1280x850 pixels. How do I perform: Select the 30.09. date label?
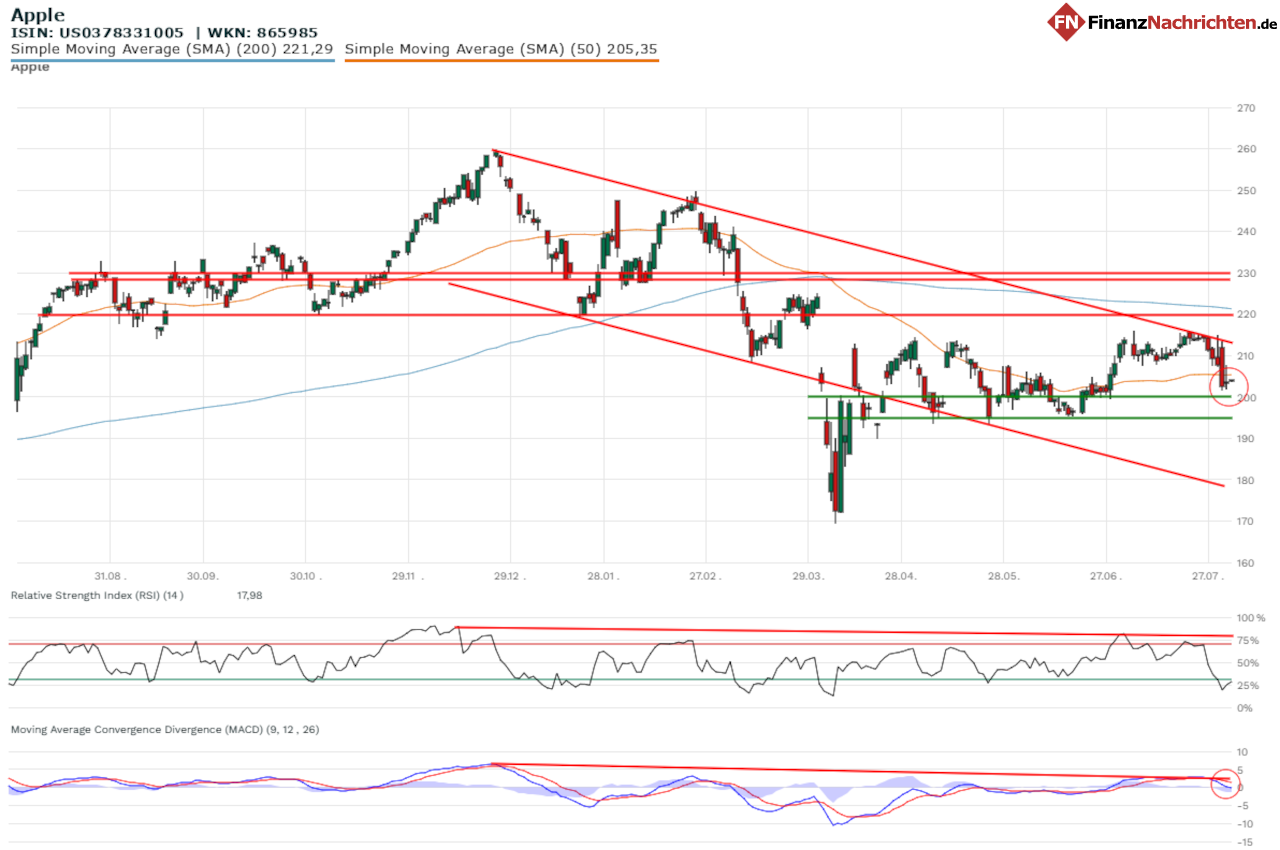click(203, 576)
